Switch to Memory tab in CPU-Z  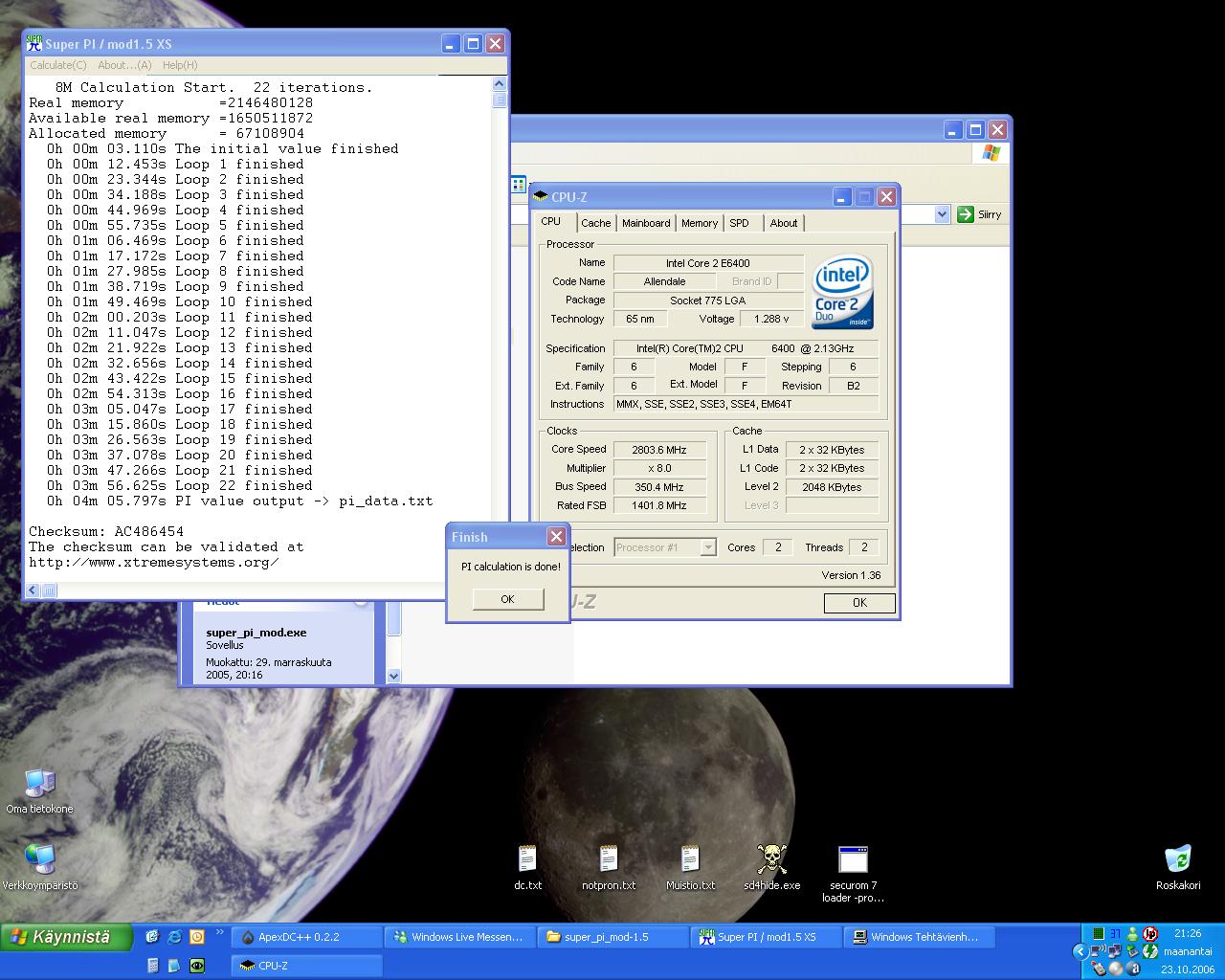700,223
